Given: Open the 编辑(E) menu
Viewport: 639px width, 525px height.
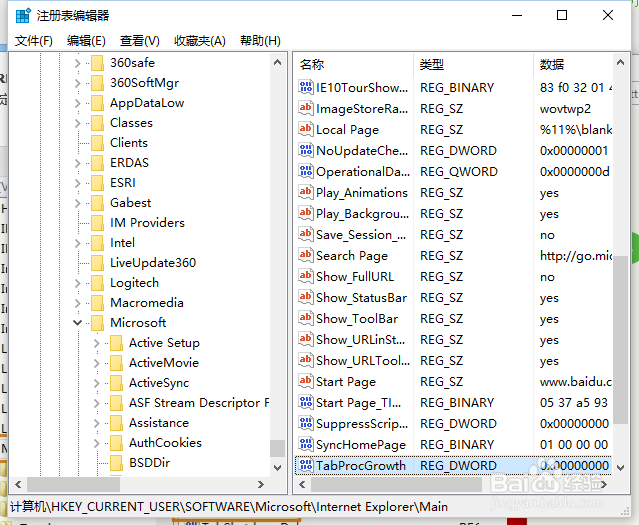Looking at the screenshot, I should [x=86, y=41].
